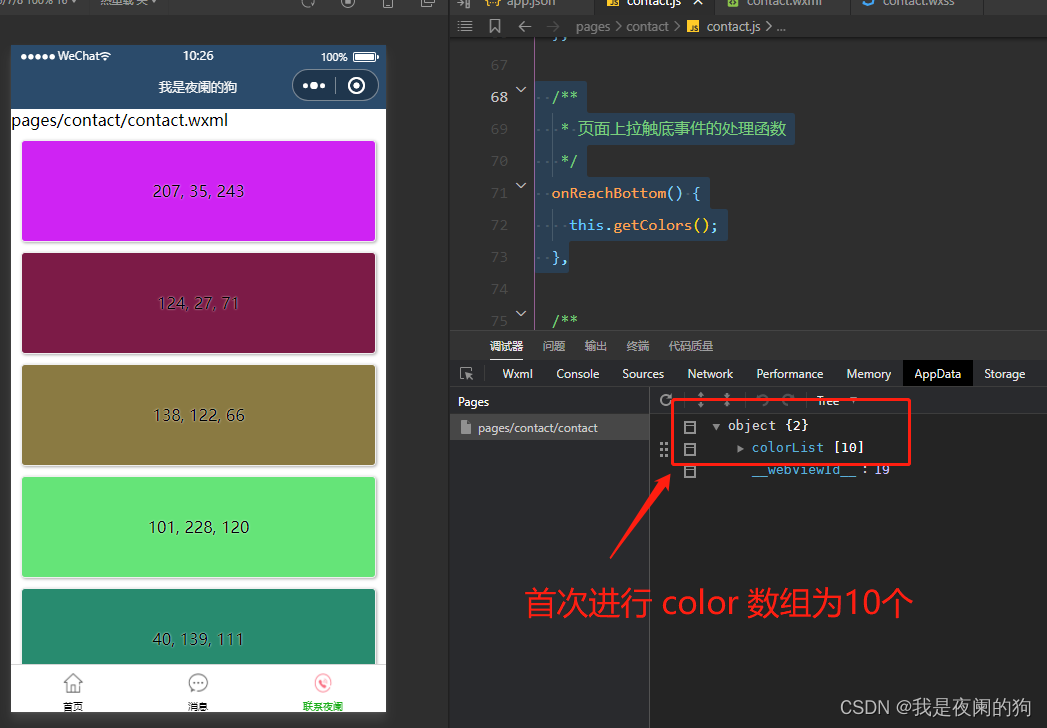
Task: Grab the drag handle beside colorList row
Action: point(664,449)
